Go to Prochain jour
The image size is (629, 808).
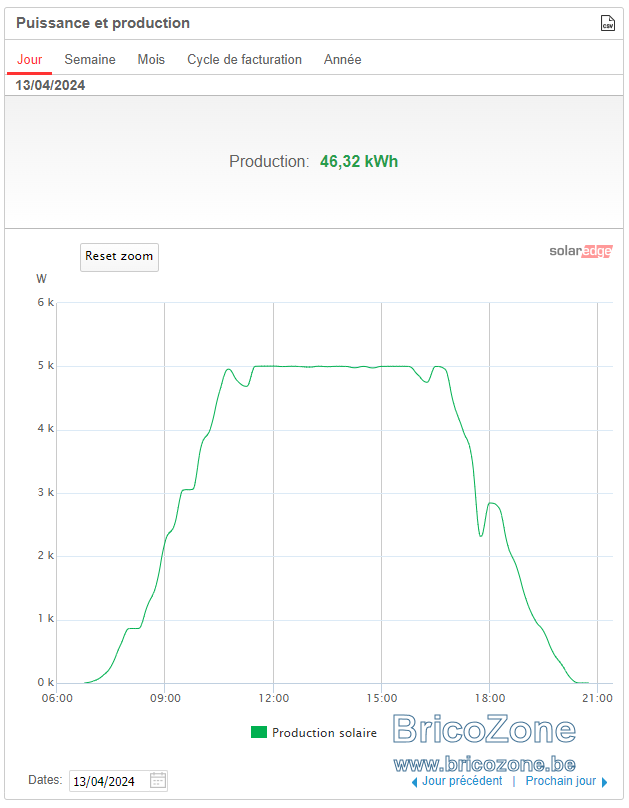(560, 781)
